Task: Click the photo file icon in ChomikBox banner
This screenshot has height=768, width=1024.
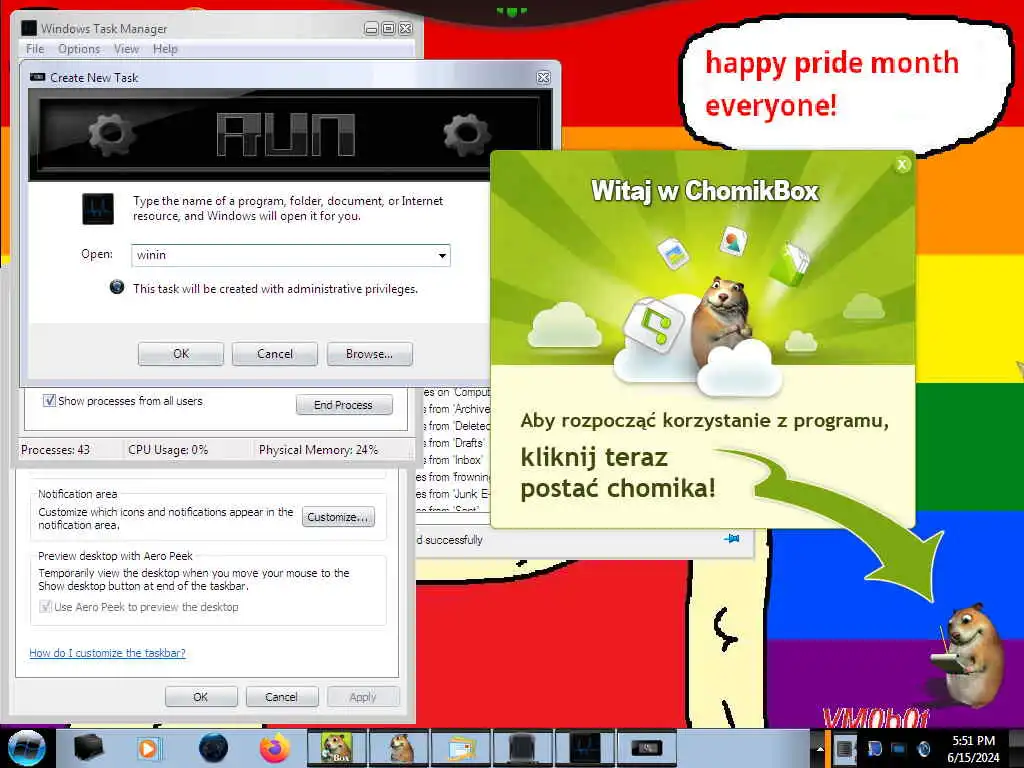Action: pos(673,253)
